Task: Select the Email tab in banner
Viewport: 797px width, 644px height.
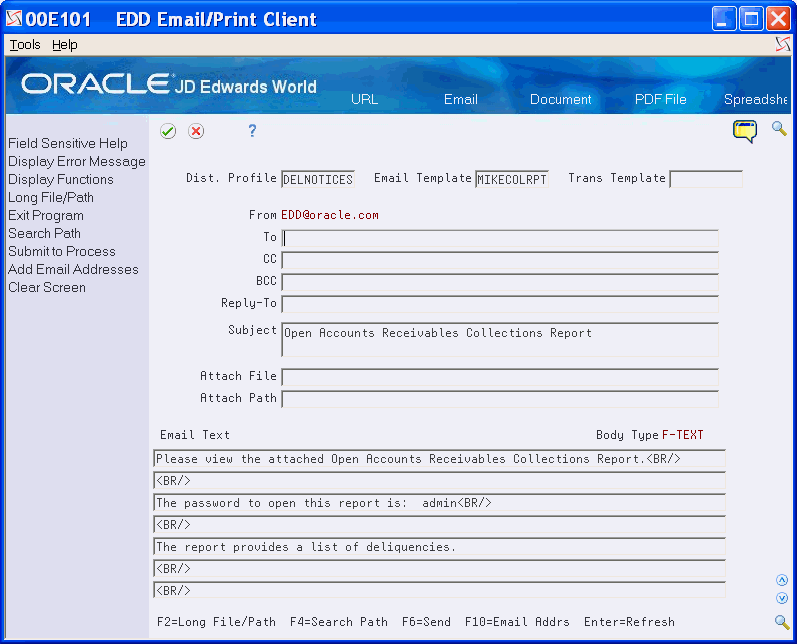Action: 461,99
